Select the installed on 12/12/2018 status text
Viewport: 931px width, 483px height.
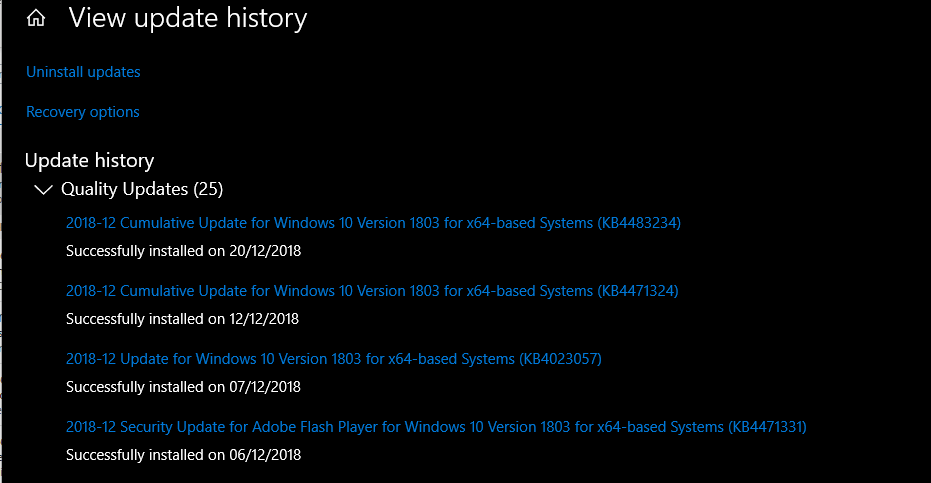pos(182,318)
